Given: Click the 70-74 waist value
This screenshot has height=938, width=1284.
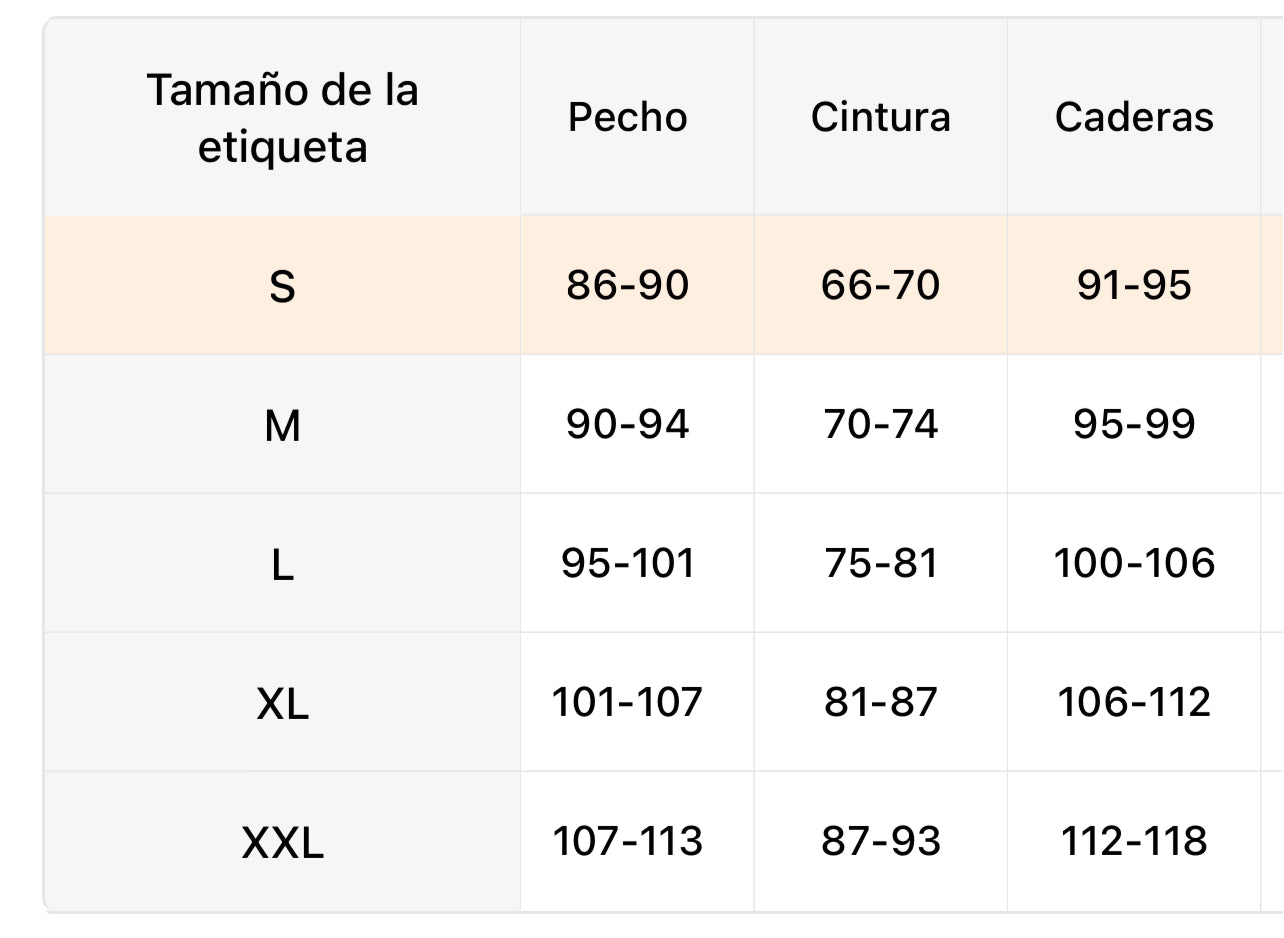Looking at the screenshot, I should click(880, 425).
